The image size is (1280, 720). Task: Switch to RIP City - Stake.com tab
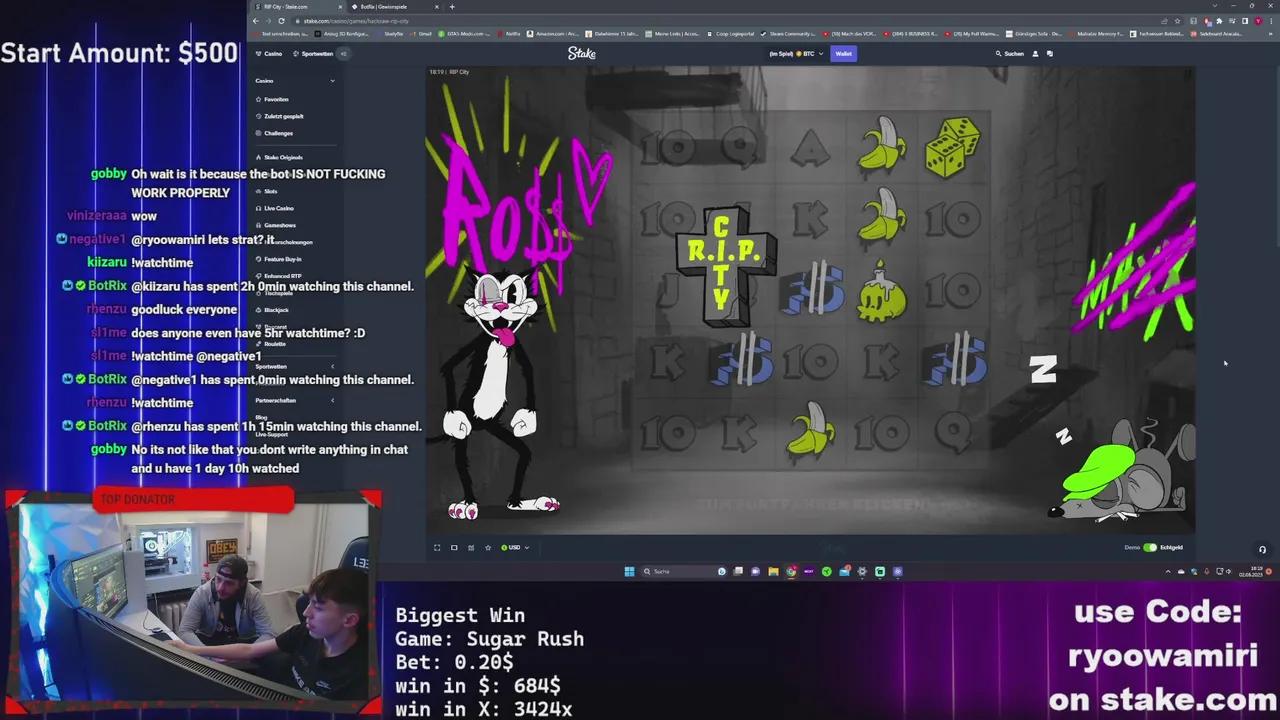click(x=298, y=7)
